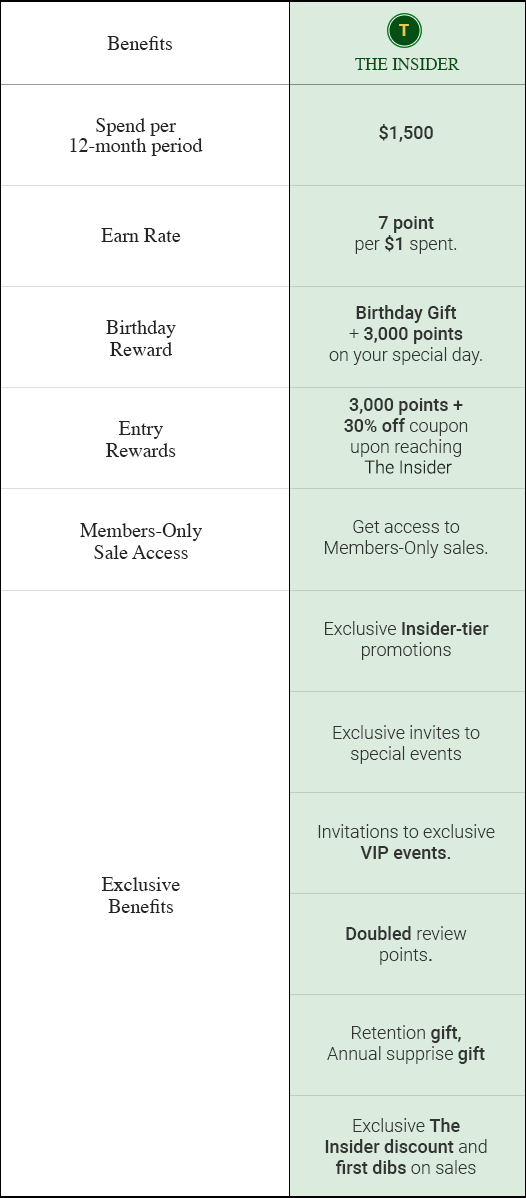Select Members-Only Sale Access label
Image resolution: width=526 pixels, height=1198 pixels.
141,541
